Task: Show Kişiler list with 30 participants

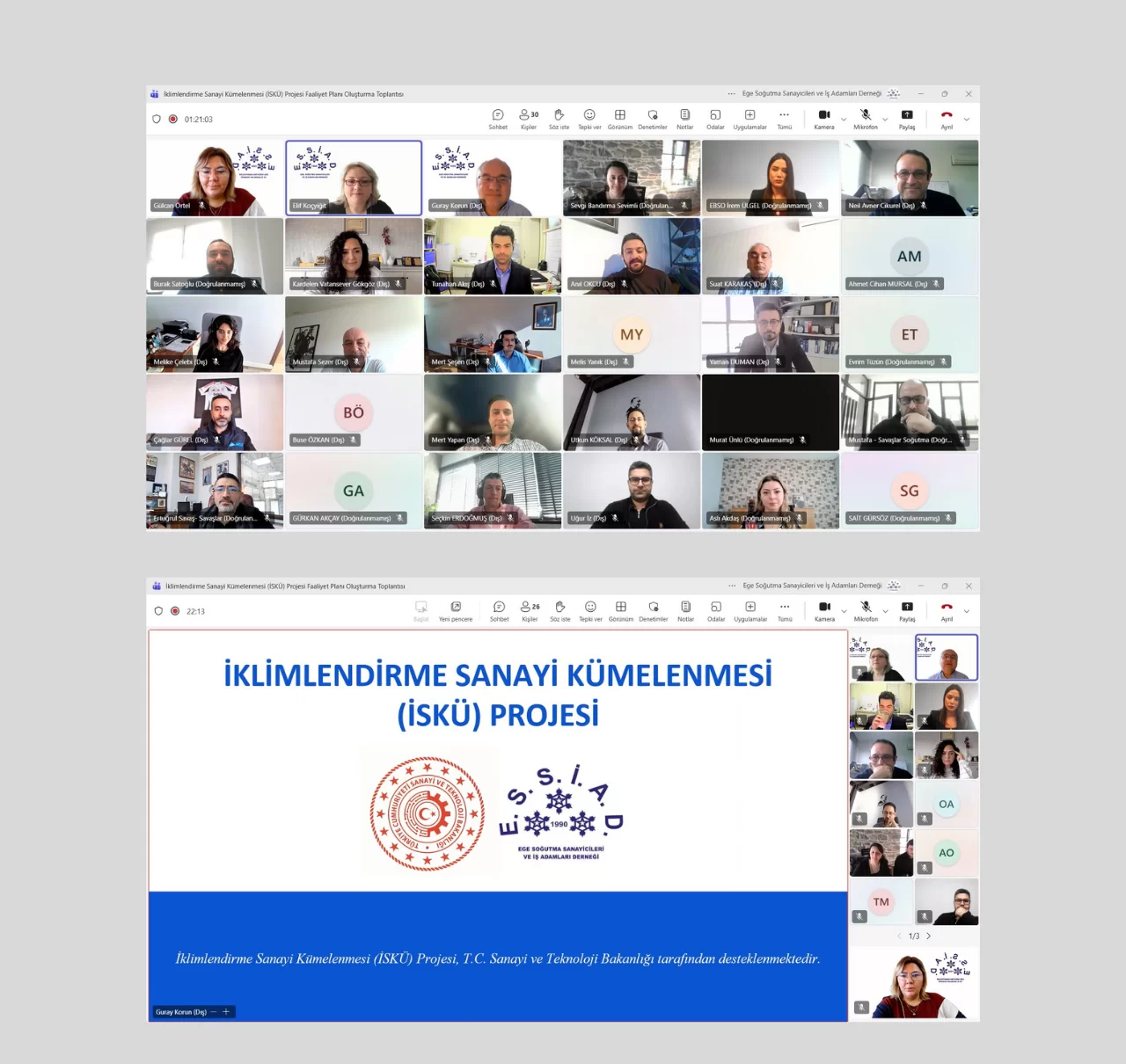Action: pyautogui.click(x=529, y=119)
